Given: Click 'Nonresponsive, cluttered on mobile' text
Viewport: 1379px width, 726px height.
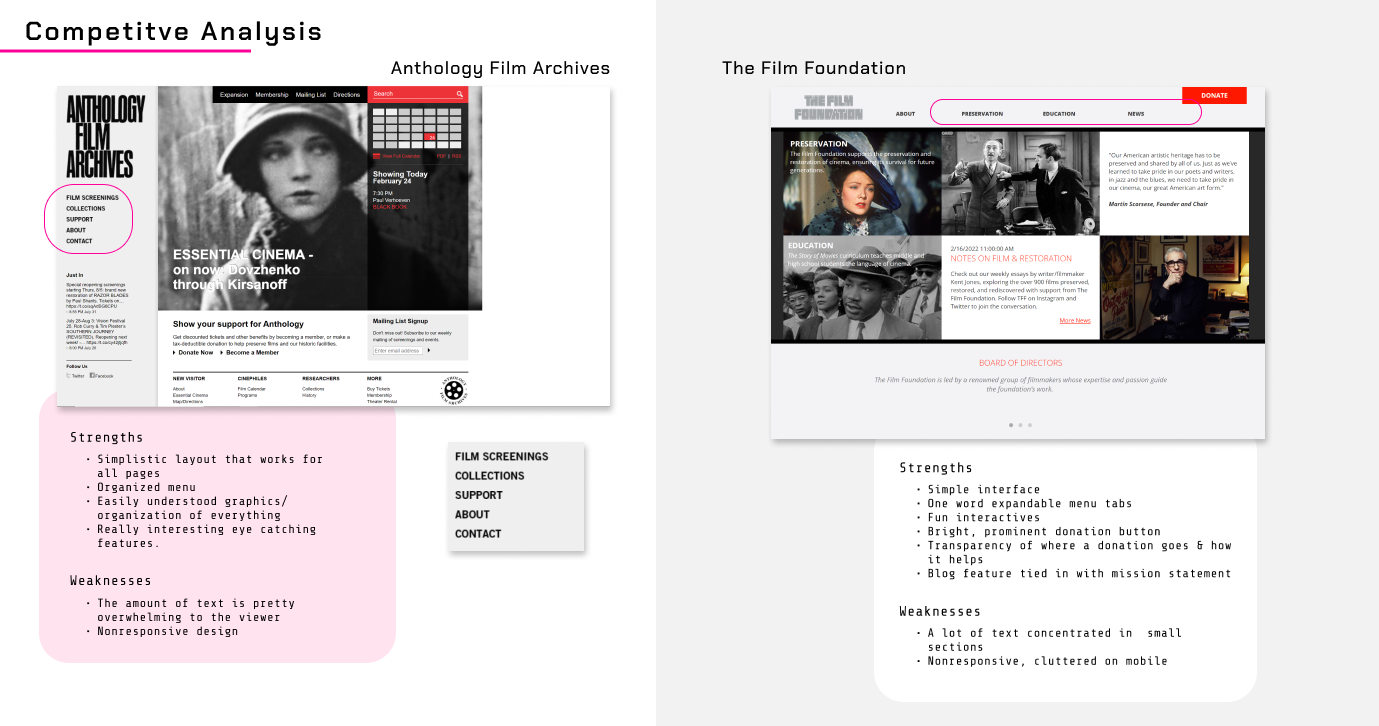Looking at the screenshot, I should pyautogui.click(x=1047, y=661).
